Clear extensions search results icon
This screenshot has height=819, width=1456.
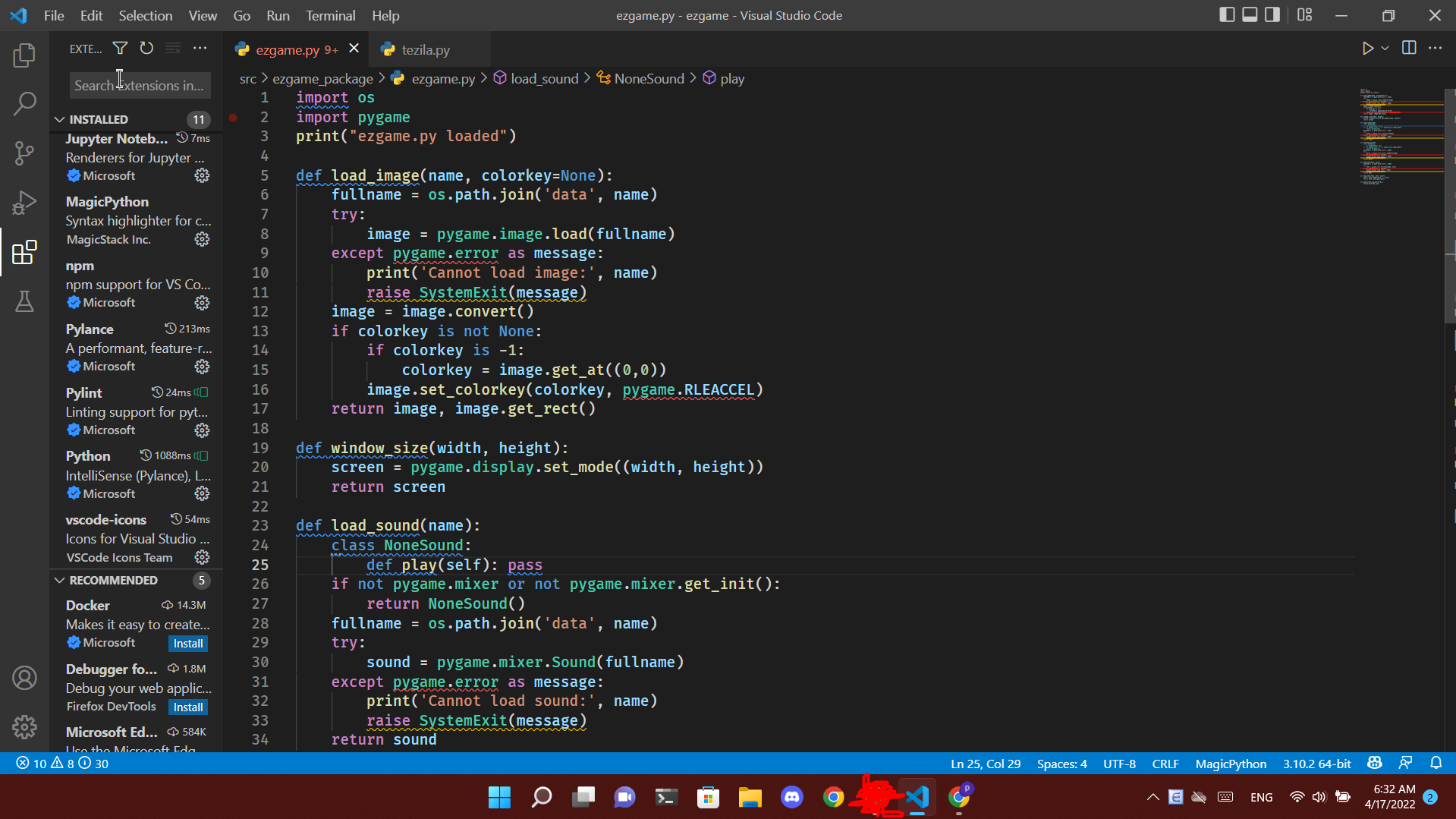click(173, 49)
